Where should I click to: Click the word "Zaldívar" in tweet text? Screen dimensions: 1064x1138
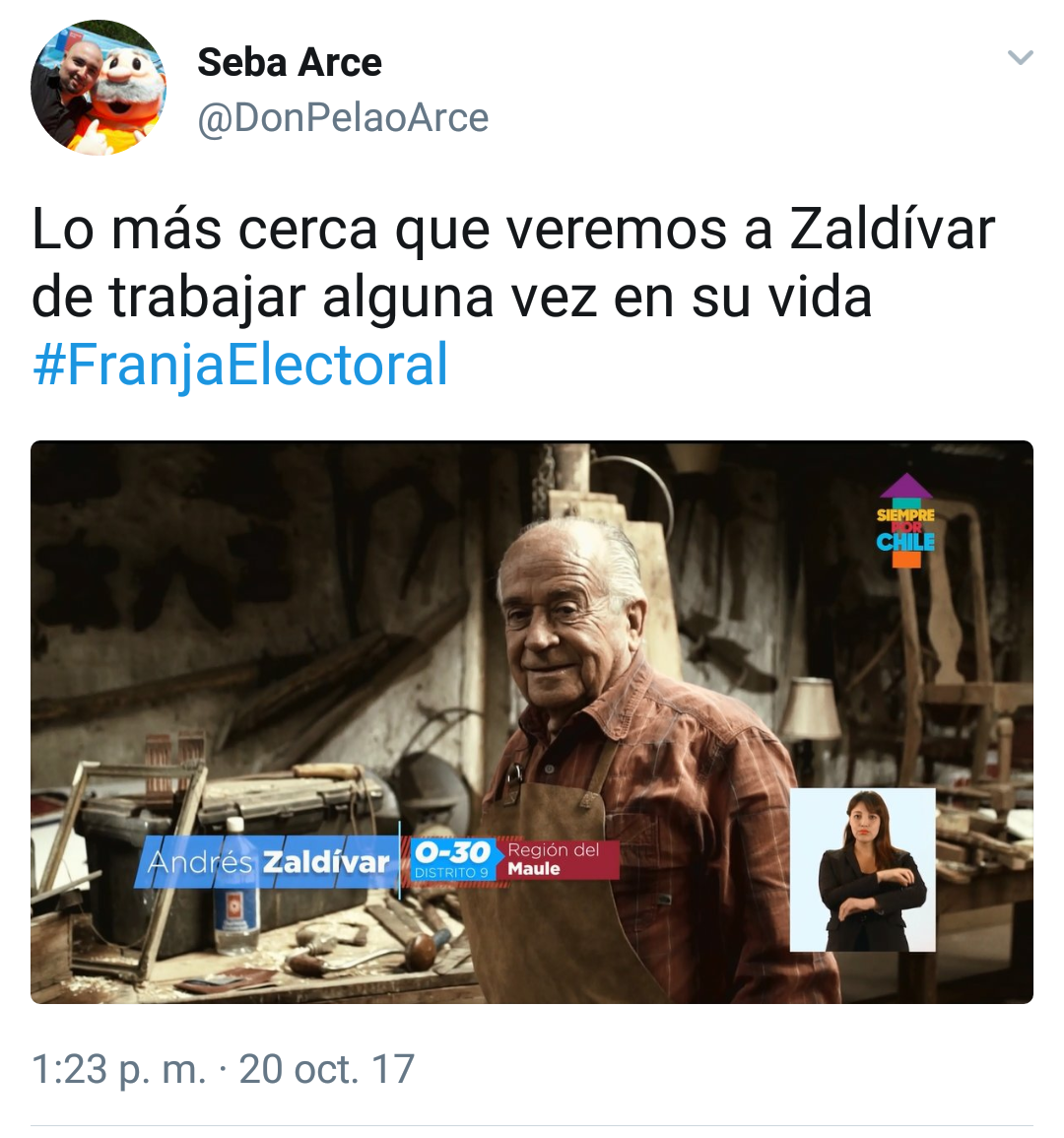pos(892,230)
